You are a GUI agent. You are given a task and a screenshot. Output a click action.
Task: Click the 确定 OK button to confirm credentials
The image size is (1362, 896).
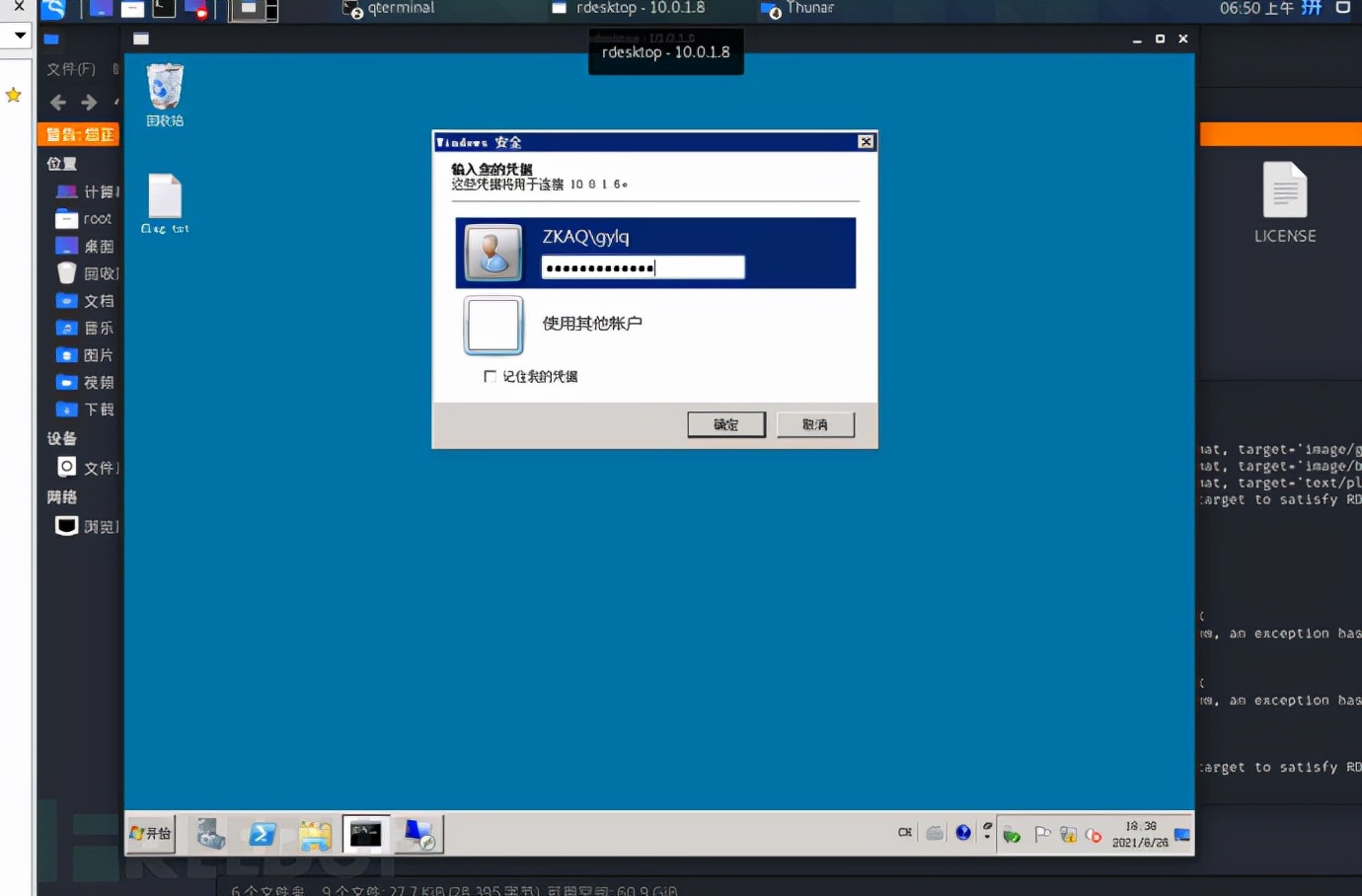[x=726, y=424]
